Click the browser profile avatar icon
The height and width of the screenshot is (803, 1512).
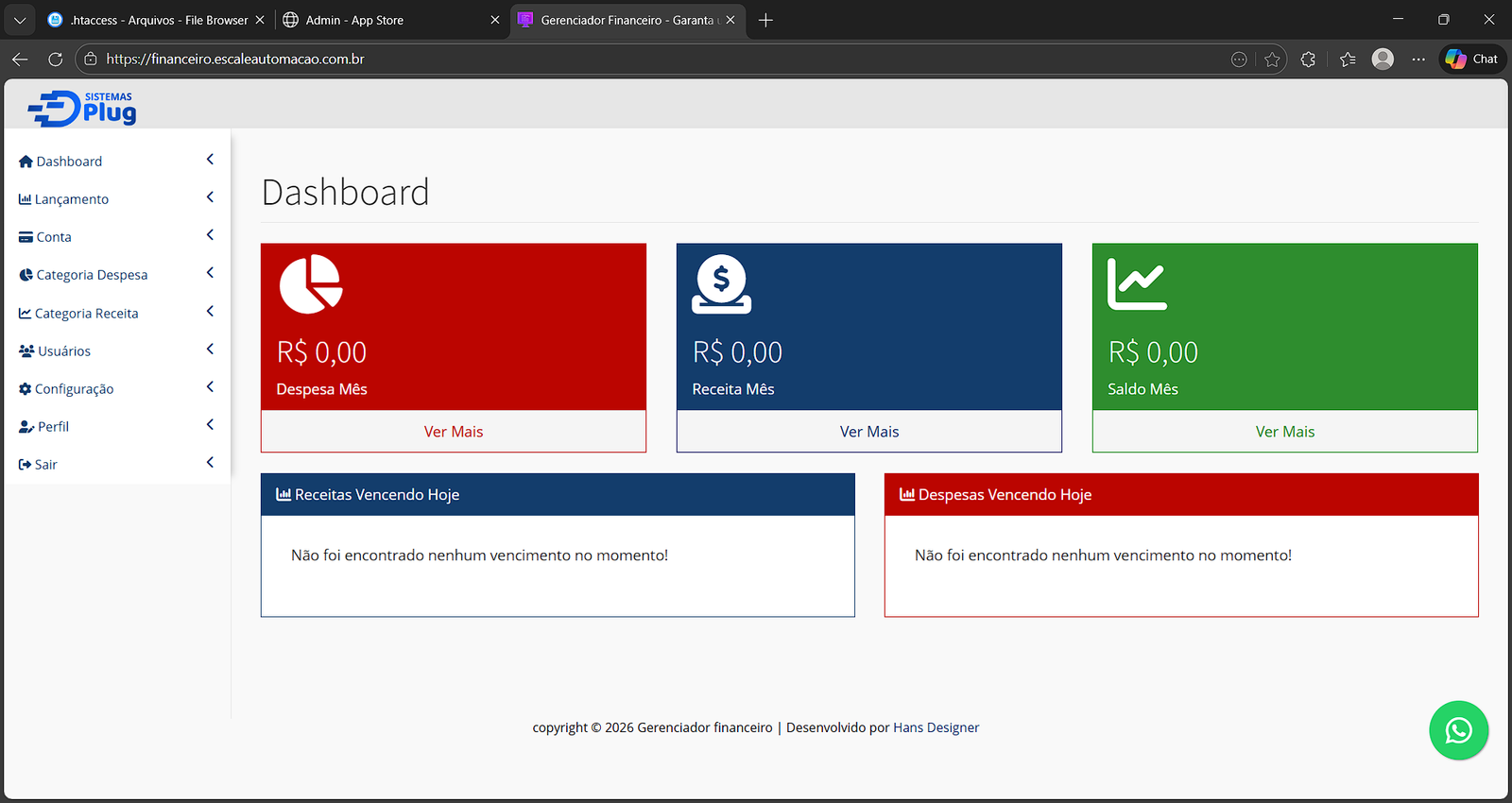pyautogui.click(x=1383, y=60)
